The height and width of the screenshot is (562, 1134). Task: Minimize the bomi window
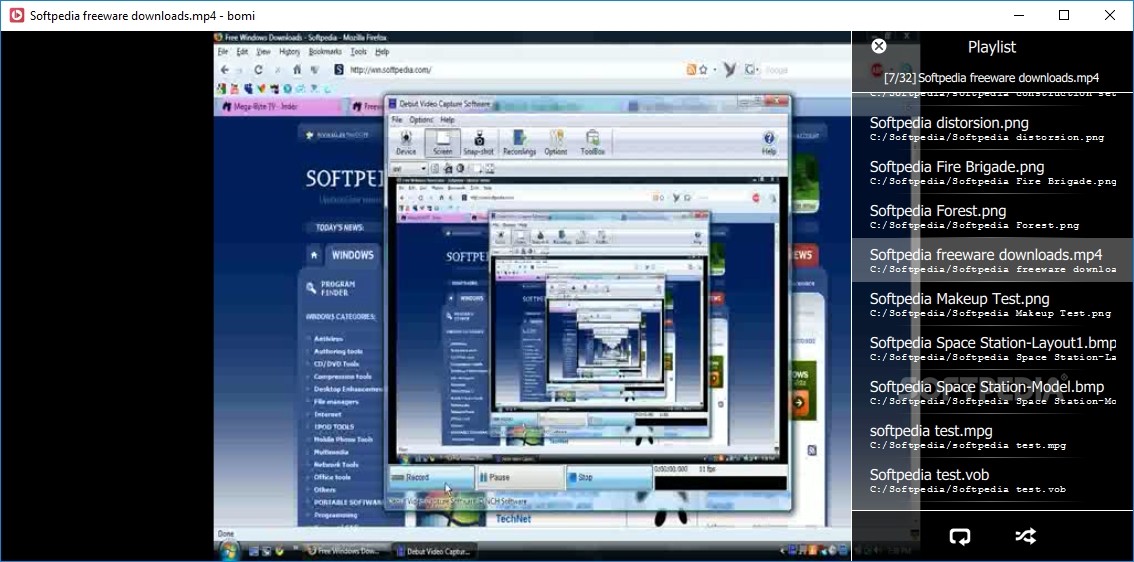1018,15
